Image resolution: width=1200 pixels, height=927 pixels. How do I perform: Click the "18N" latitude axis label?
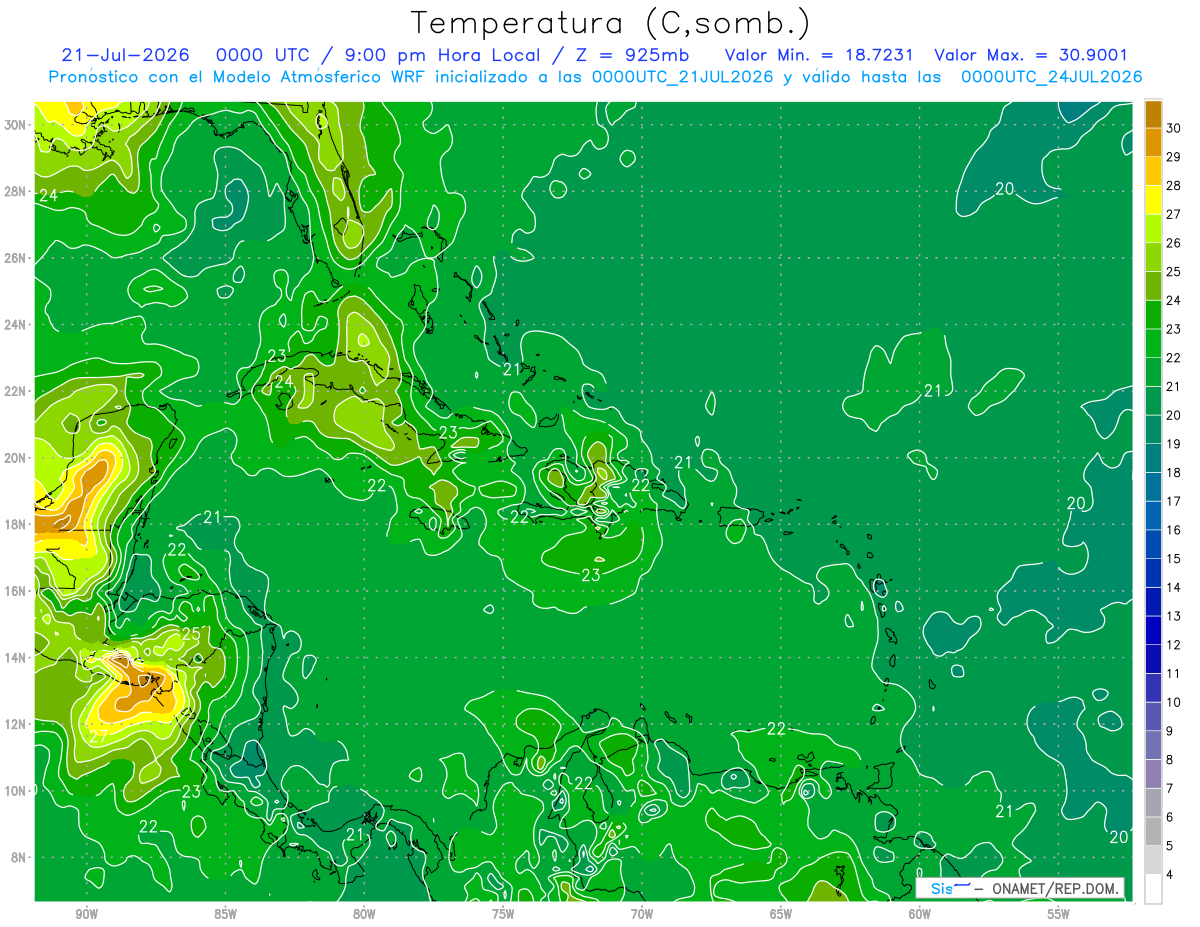15,524
